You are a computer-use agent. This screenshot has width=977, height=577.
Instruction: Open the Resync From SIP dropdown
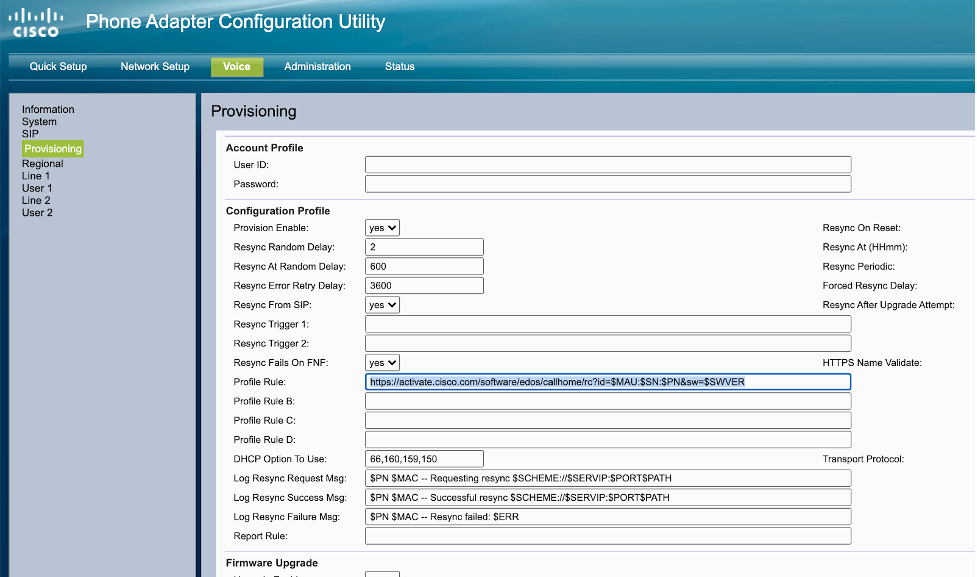coord(383,304)
